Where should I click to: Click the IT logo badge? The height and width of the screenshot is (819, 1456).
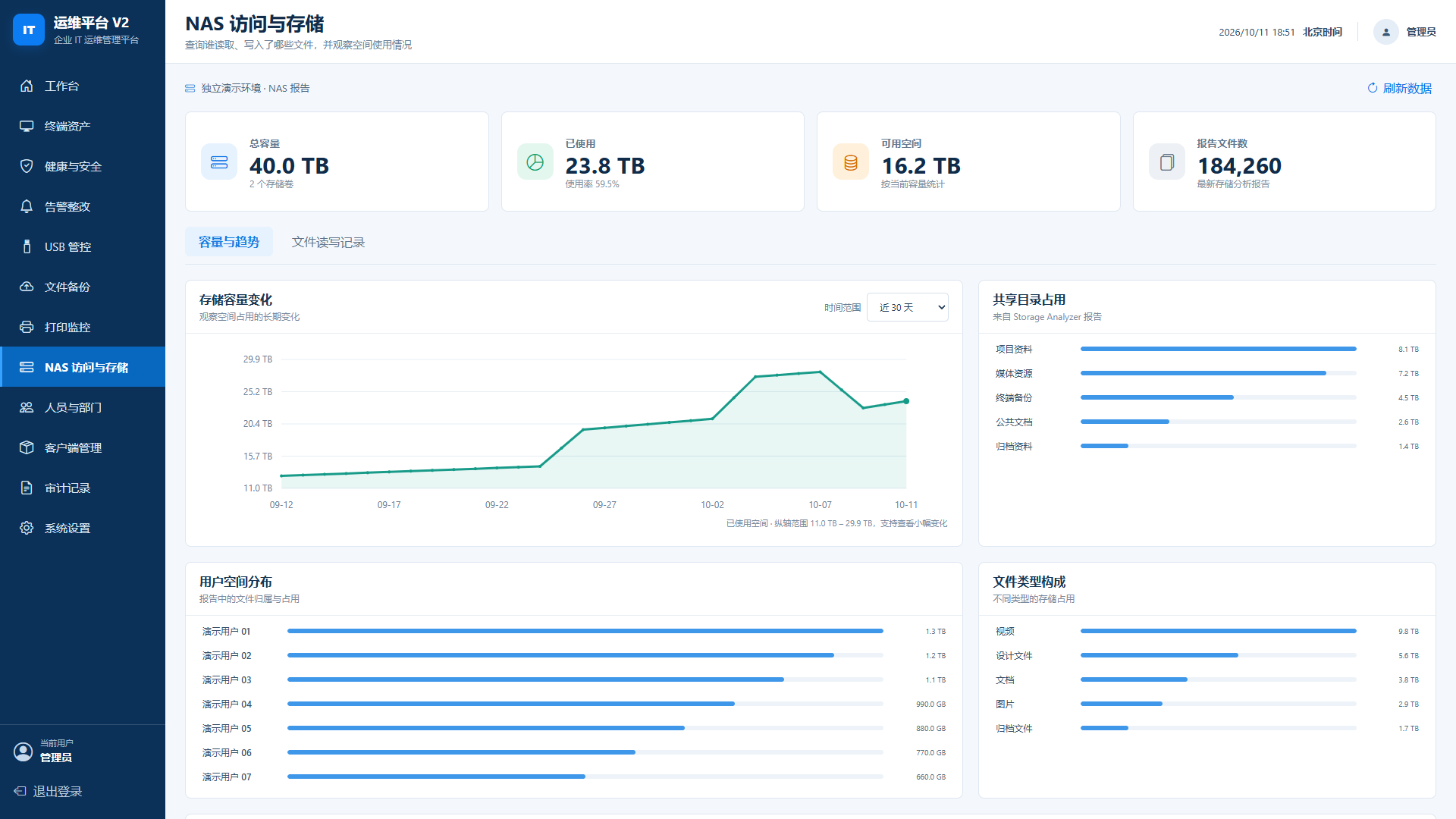29,30
